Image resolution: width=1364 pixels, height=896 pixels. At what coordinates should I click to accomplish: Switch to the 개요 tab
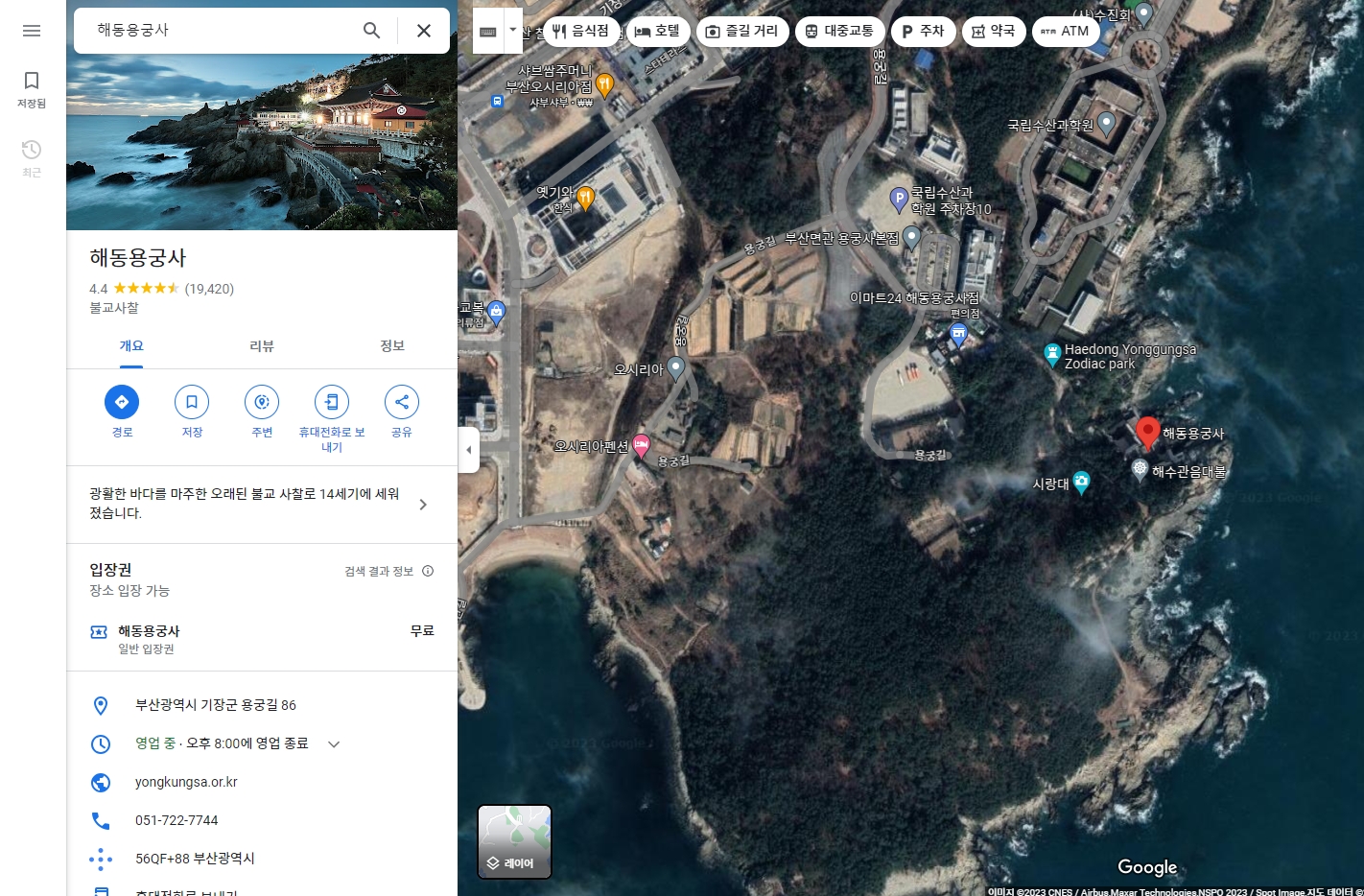tap(131, 346)
